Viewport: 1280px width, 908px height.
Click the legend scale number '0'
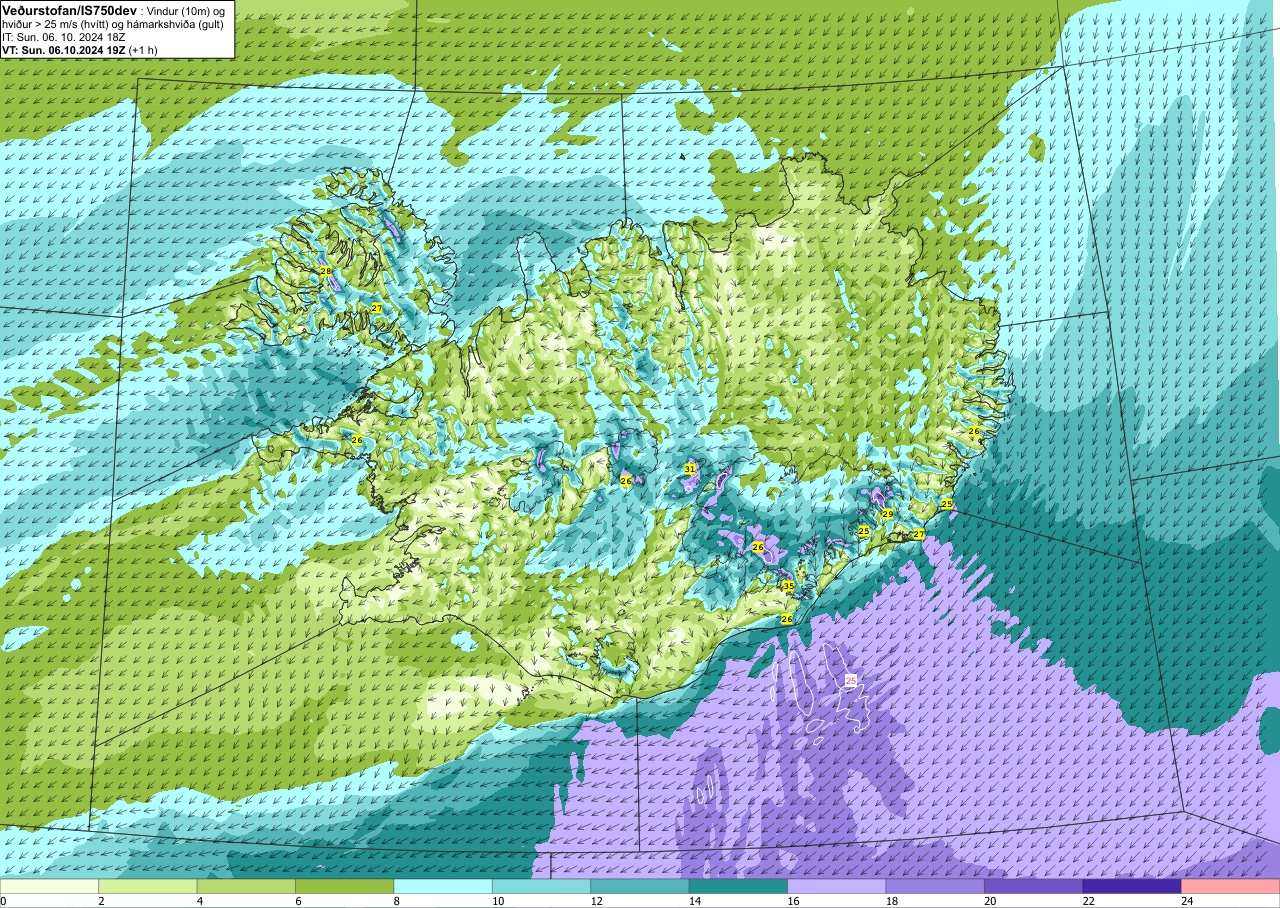click(x=4, y=901)
